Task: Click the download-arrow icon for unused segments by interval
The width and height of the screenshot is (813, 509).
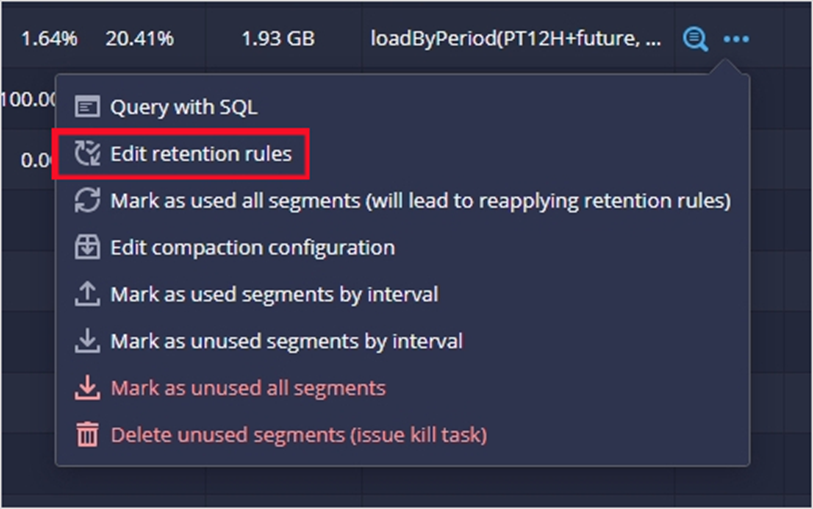Action: pyautogui.click(x=87, y=341)
